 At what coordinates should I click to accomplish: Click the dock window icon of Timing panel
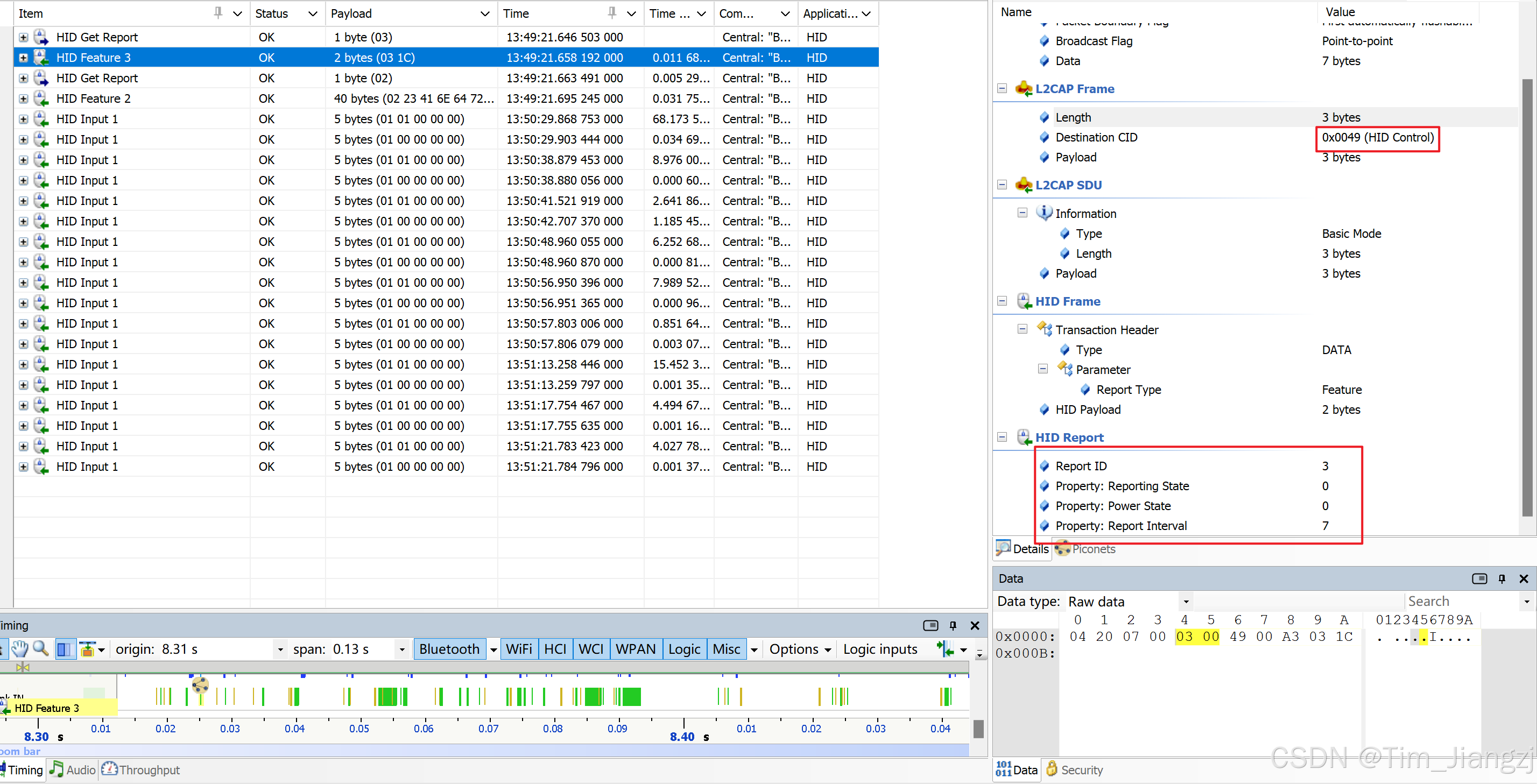(930, 625)
